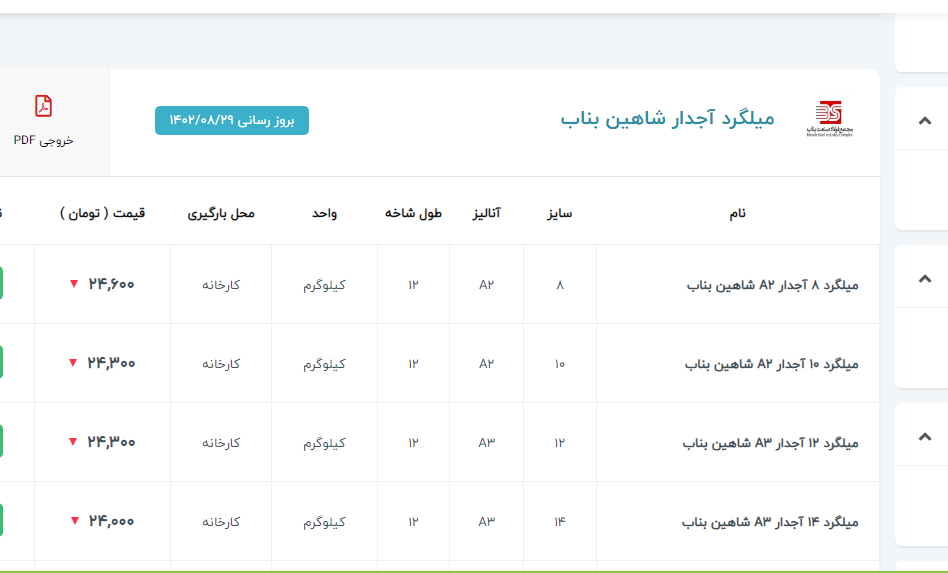Click red price arrow in 14 mm rebar row
Viewport: 948px width, 573px height.
click(73, 521)
